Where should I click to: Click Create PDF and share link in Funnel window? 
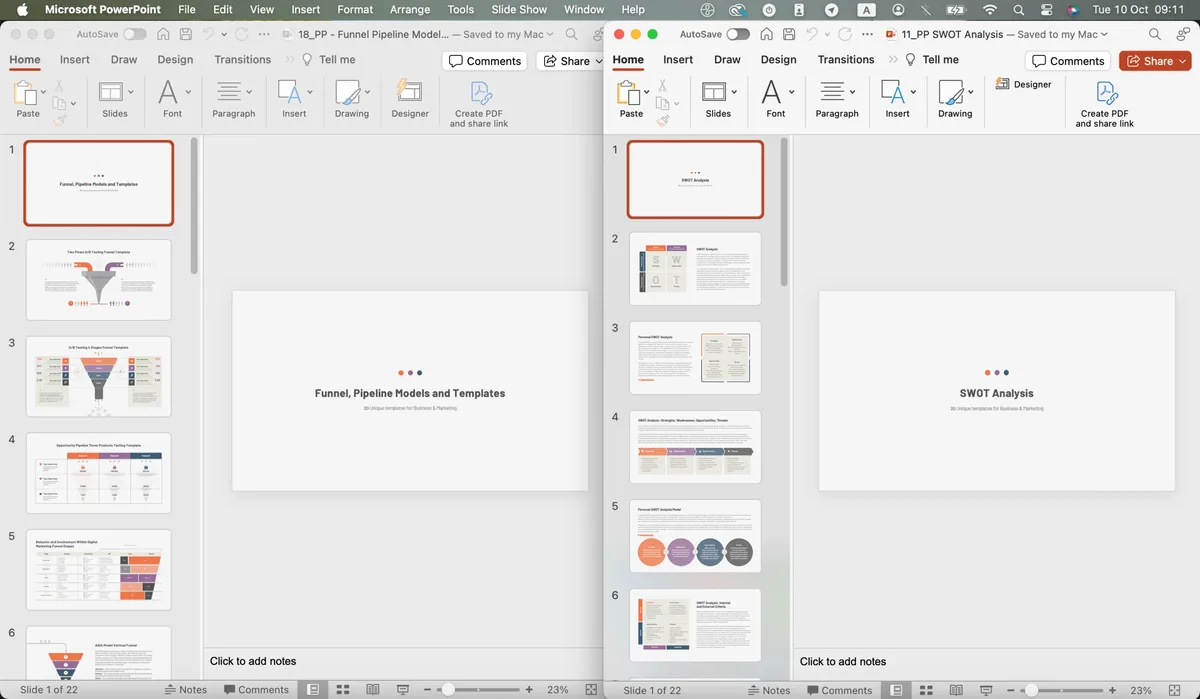point(479,104)
